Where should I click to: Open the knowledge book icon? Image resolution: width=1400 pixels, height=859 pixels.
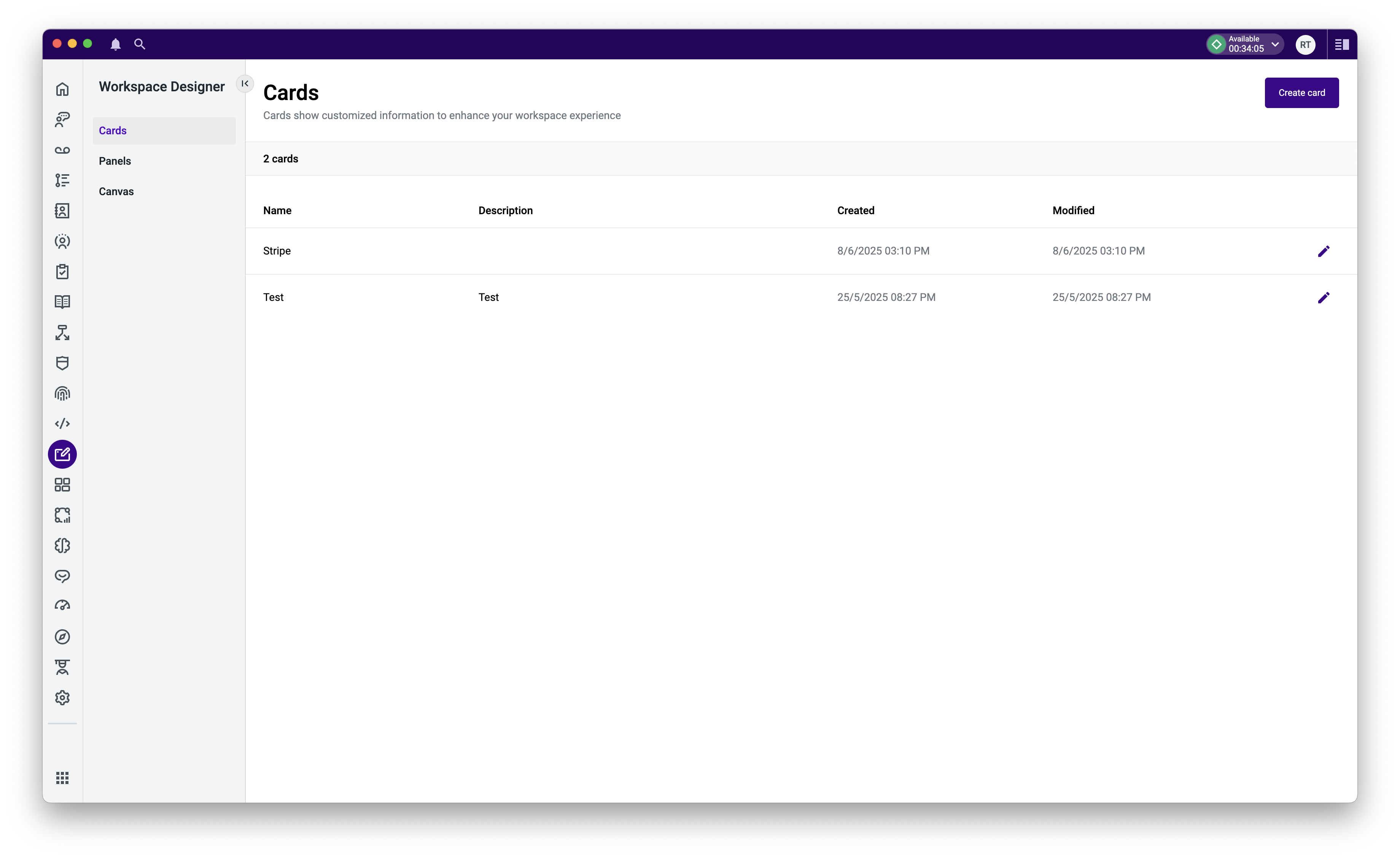[62, 302]
